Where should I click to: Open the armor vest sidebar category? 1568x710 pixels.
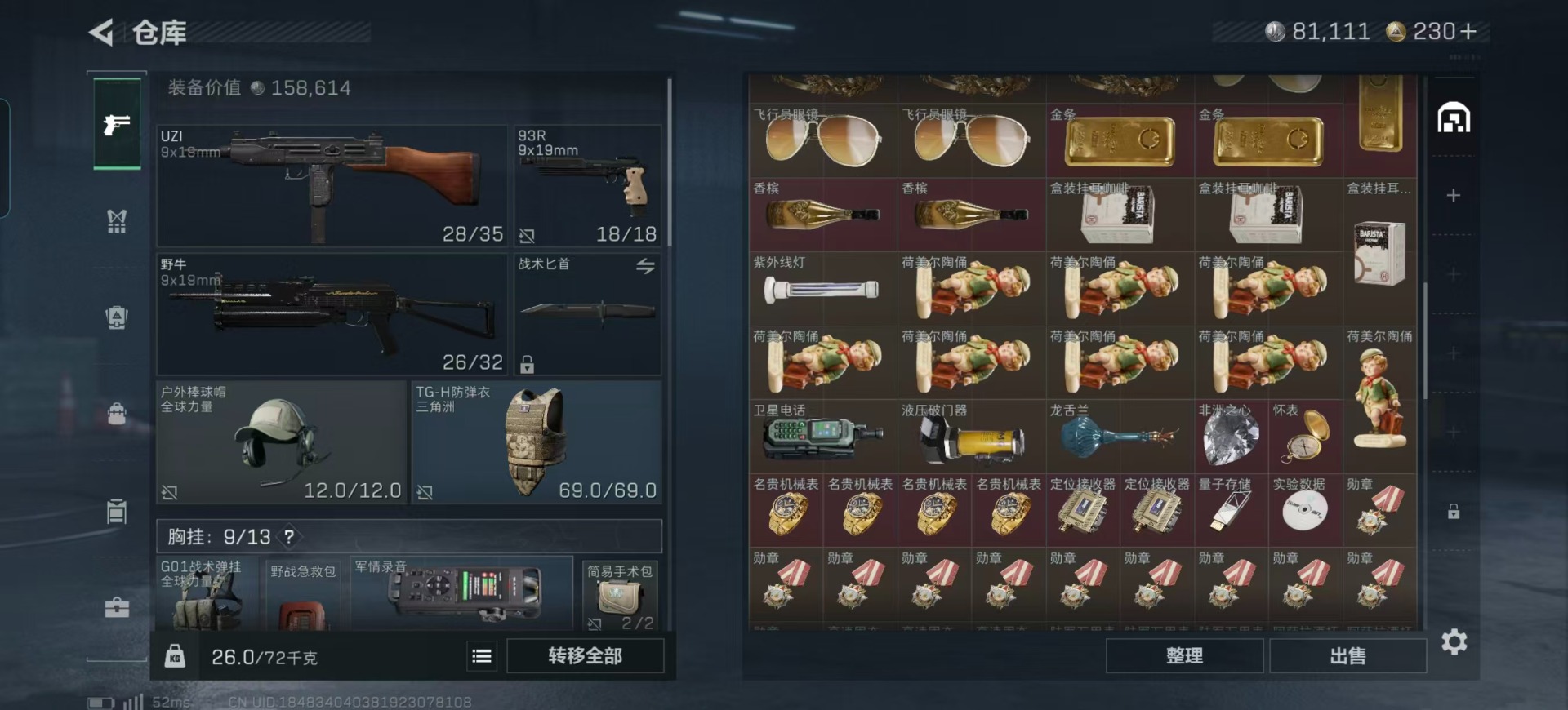pyautogui.click(x=117, y=220)
